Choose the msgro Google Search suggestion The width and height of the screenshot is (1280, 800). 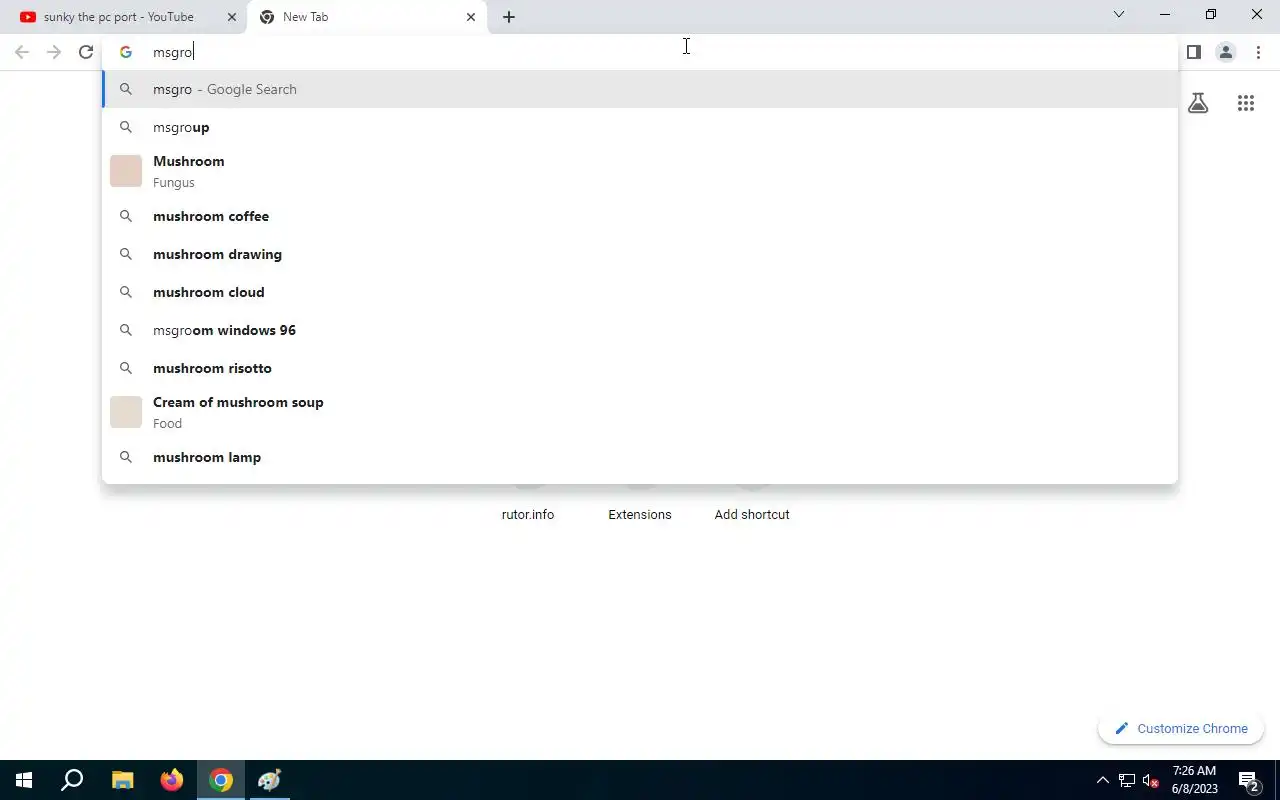click(640, 89)
